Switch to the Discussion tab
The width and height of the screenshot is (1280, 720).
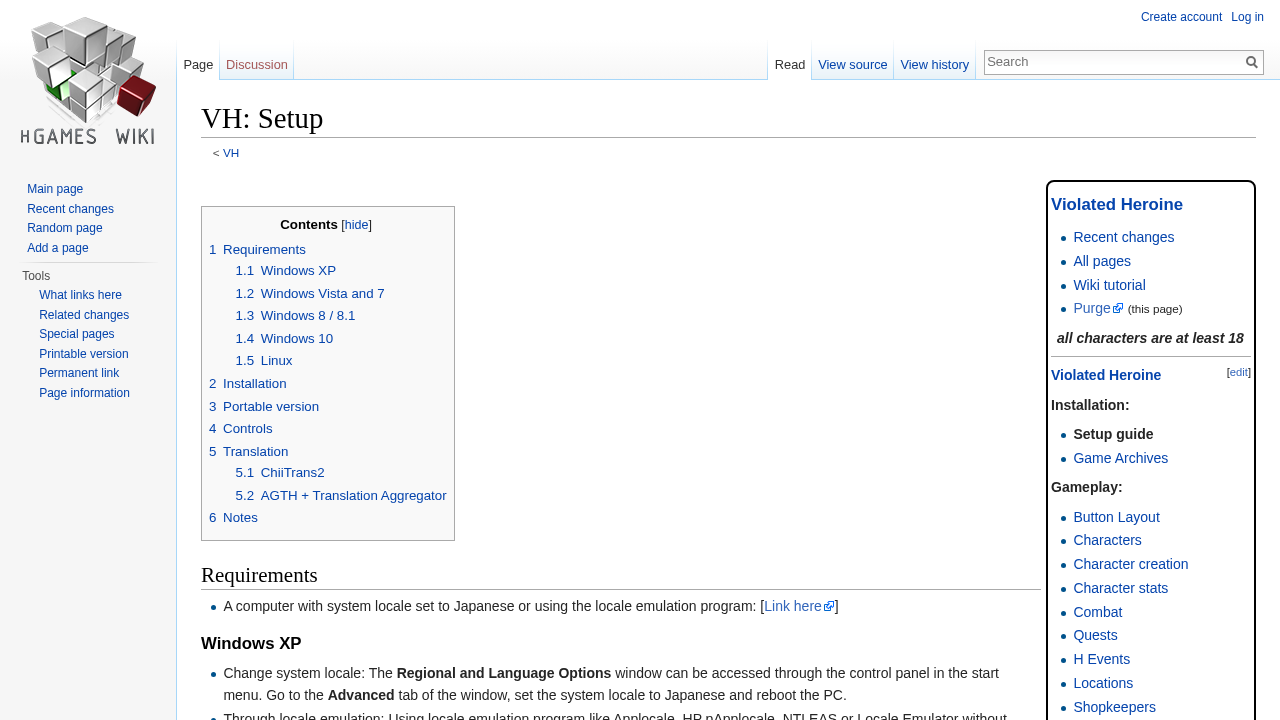pos(257,64)
